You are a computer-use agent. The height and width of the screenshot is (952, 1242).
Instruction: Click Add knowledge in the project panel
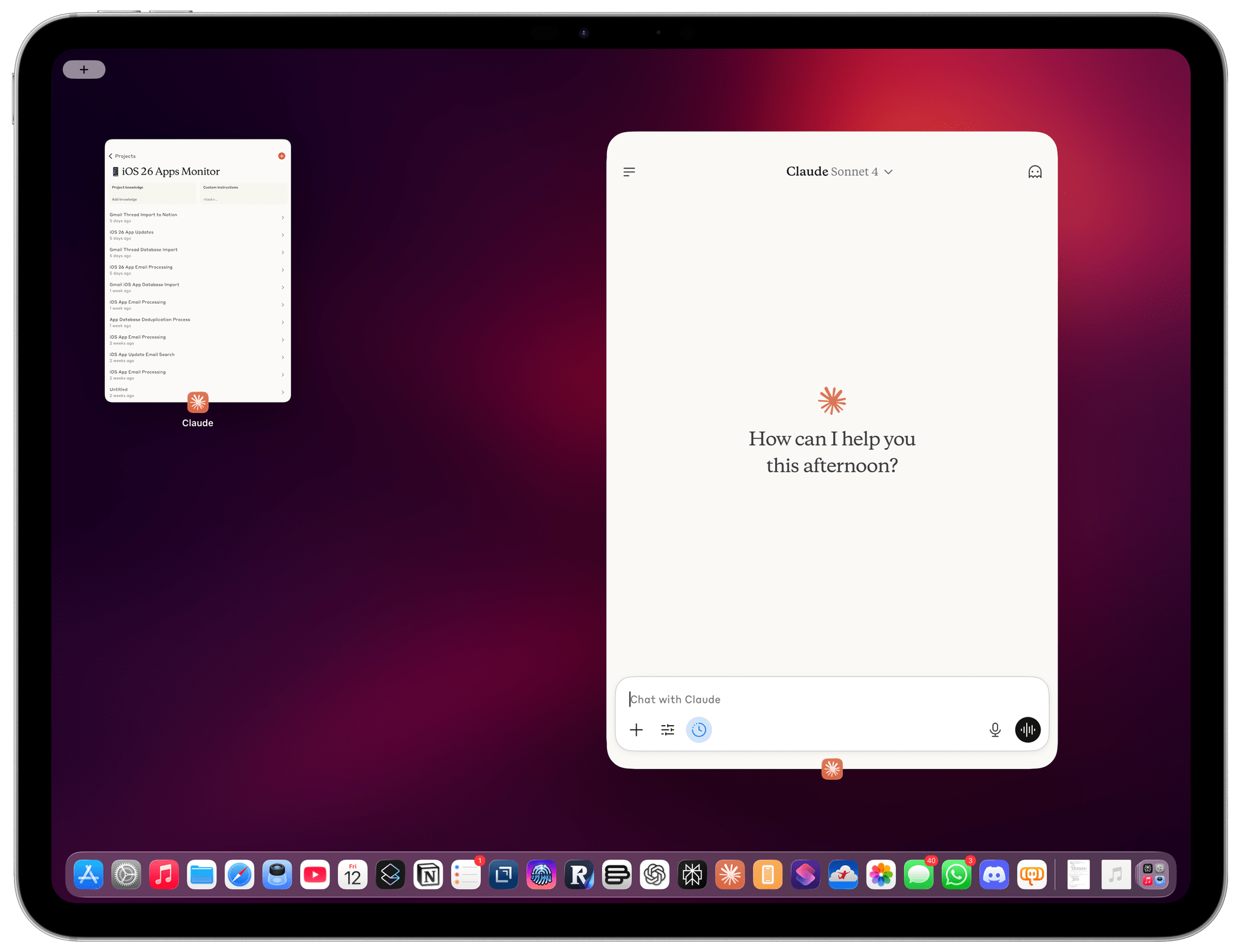click(x=125, y=199)
